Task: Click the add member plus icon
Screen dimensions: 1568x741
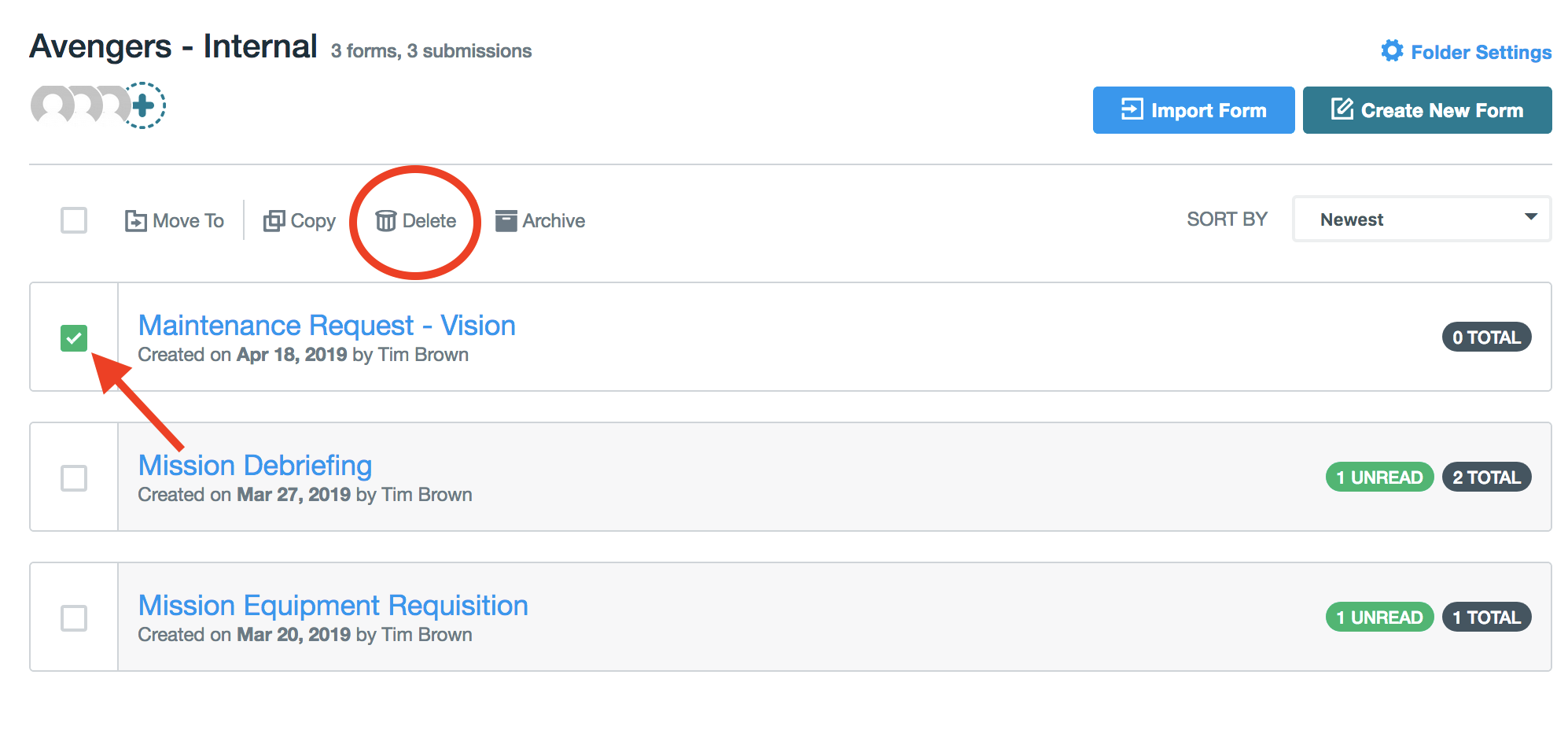Action: point(142,105)
